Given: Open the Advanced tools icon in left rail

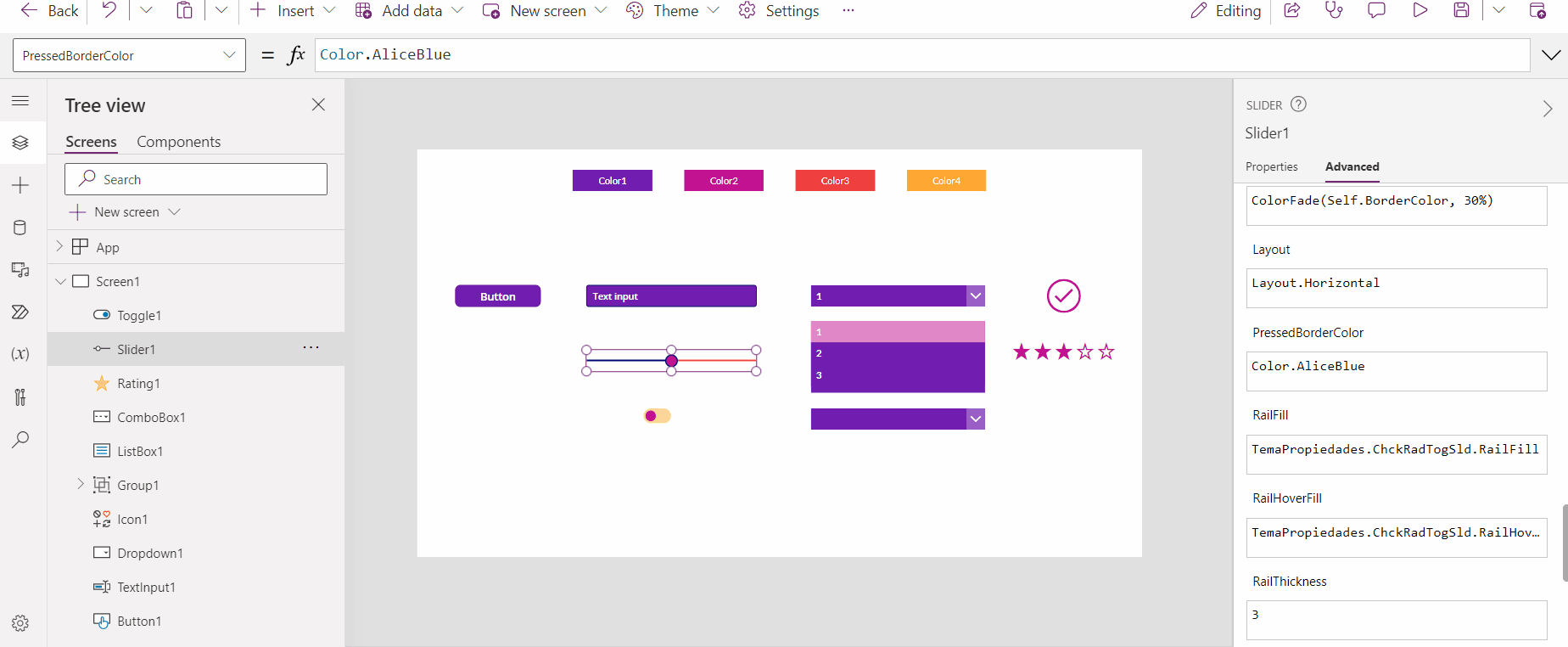Looking at the screenshot, I should coord(20,397).
